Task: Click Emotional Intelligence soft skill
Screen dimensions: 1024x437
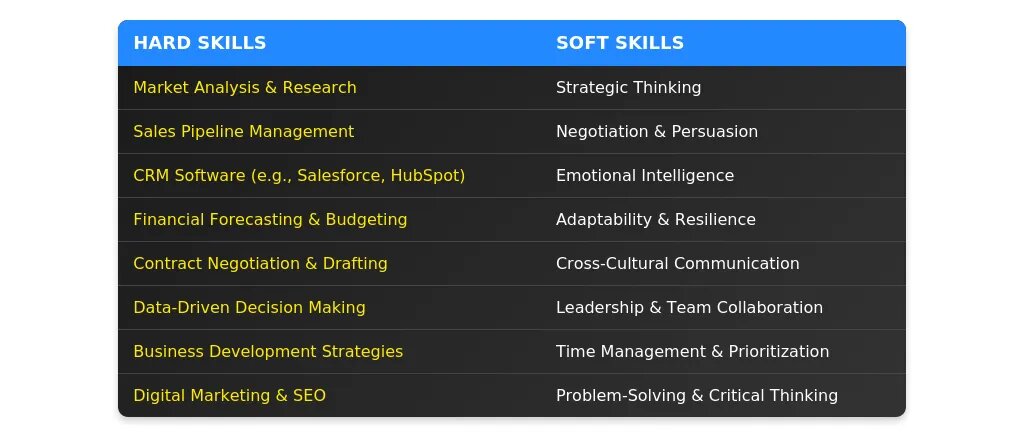Action: pos(645,176)
